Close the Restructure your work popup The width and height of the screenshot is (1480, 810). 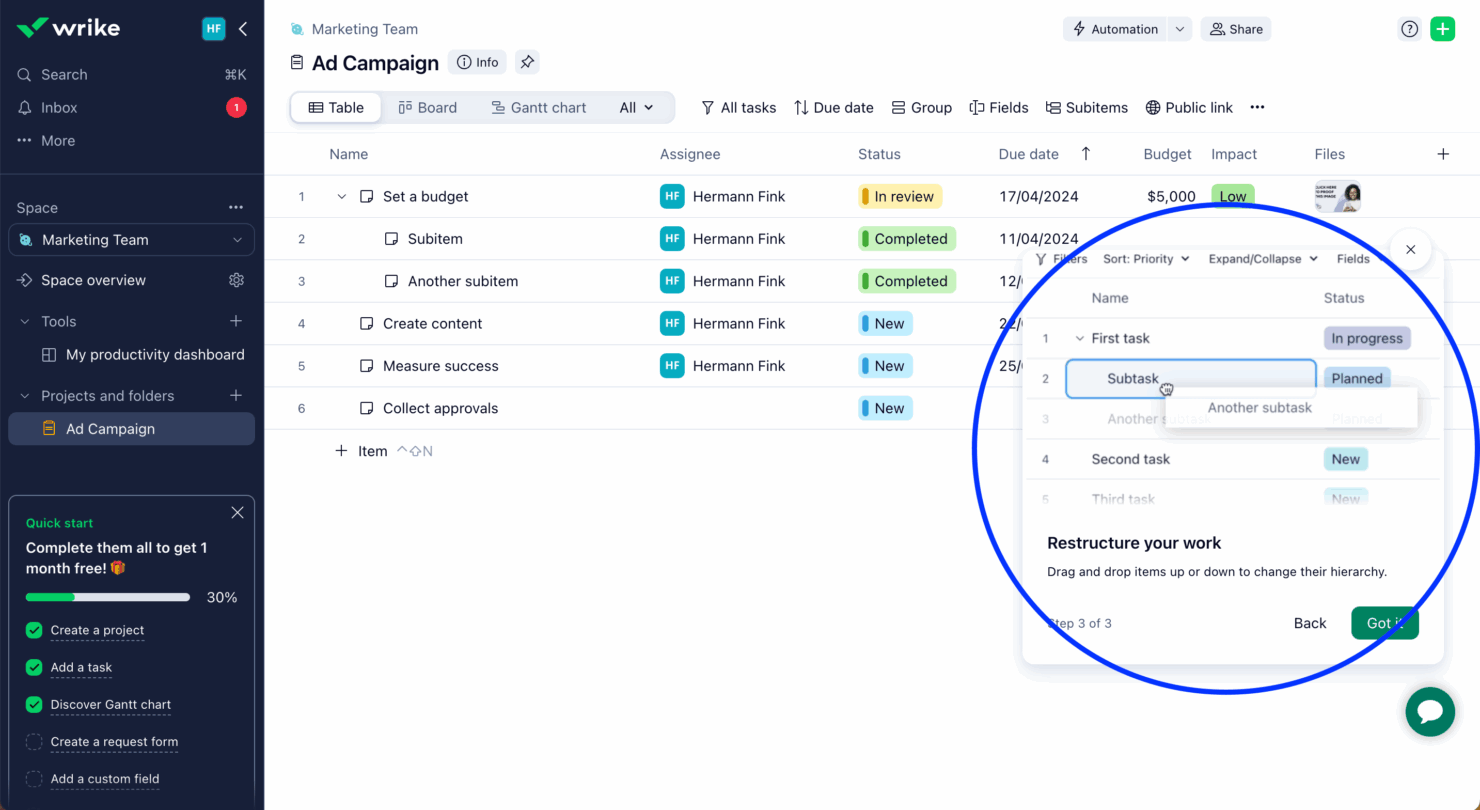tap(1410, 250)
